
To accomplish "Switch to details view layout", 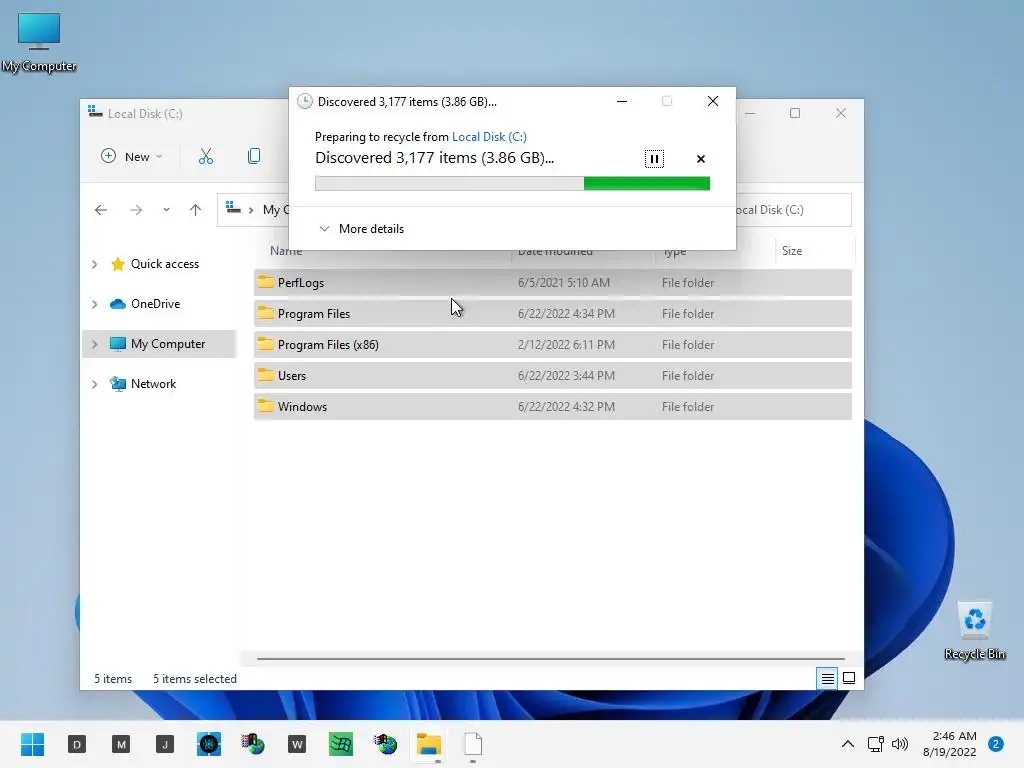I will click(x=827, y=679).
